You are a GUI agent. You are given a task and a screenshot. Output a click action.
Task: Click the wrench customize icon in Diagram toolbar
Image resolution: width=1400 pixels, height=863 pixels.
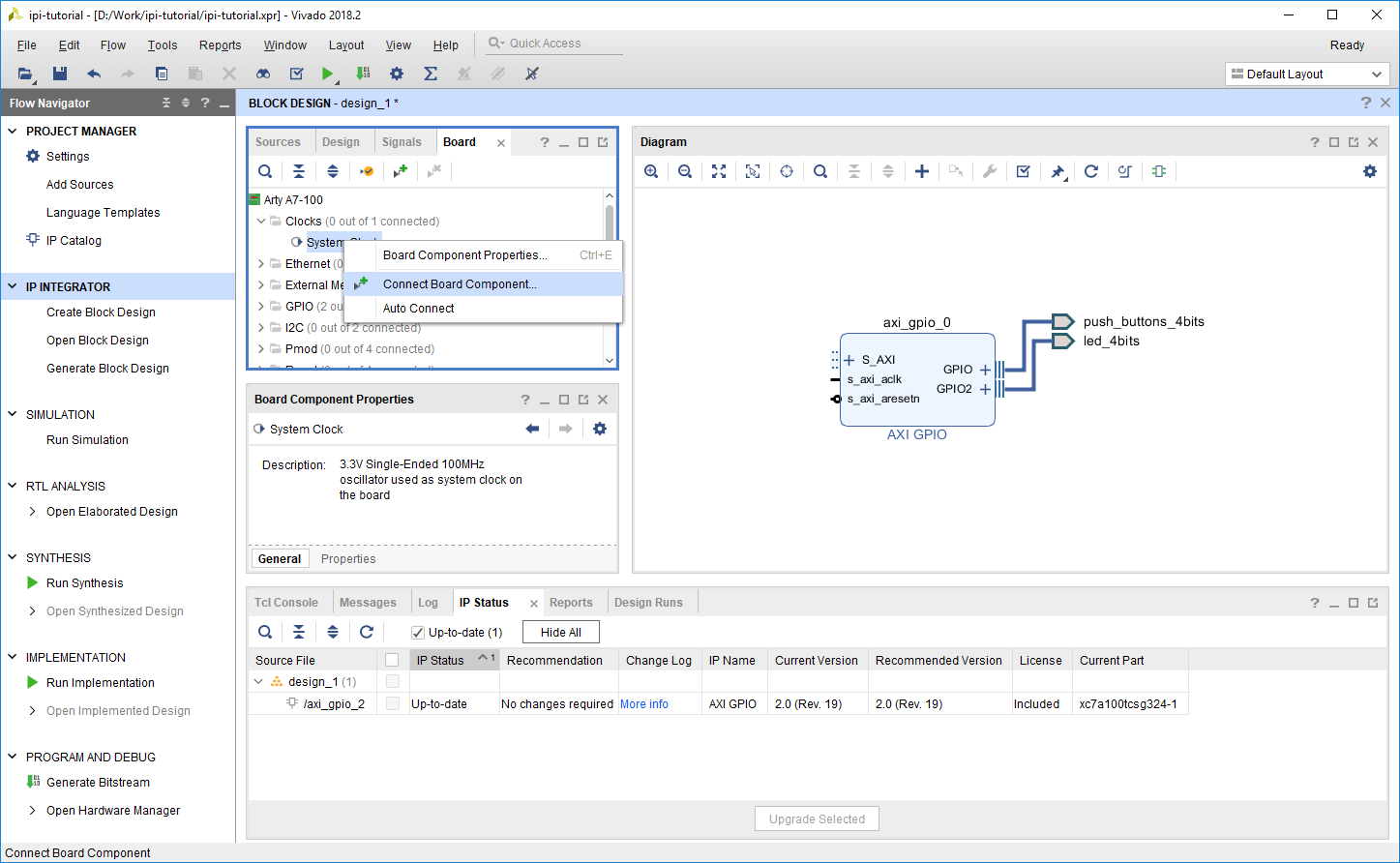tap(990, 171)
